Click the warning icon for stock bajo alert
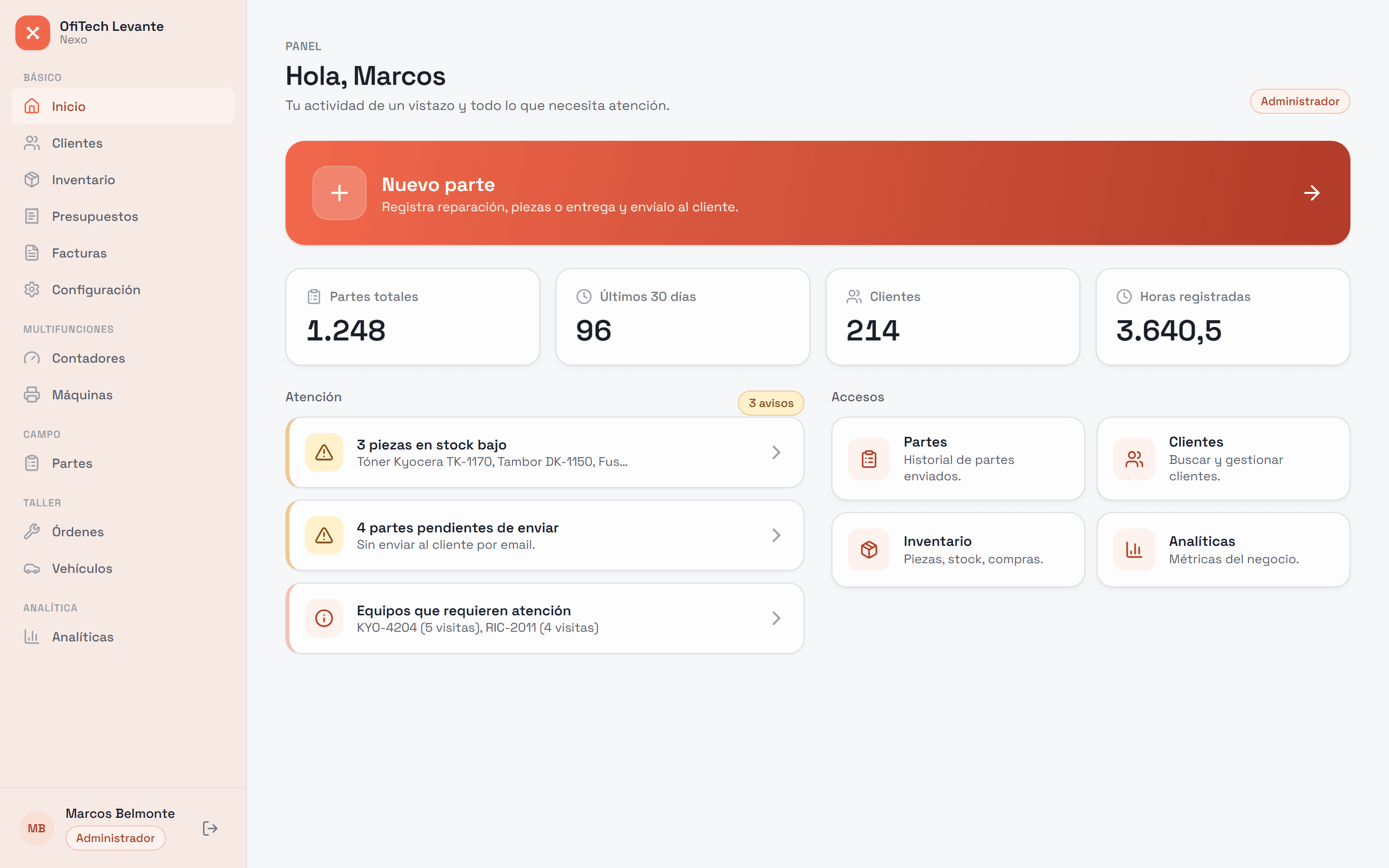This screenshot has width=1389, height=868. pos(324,452)
